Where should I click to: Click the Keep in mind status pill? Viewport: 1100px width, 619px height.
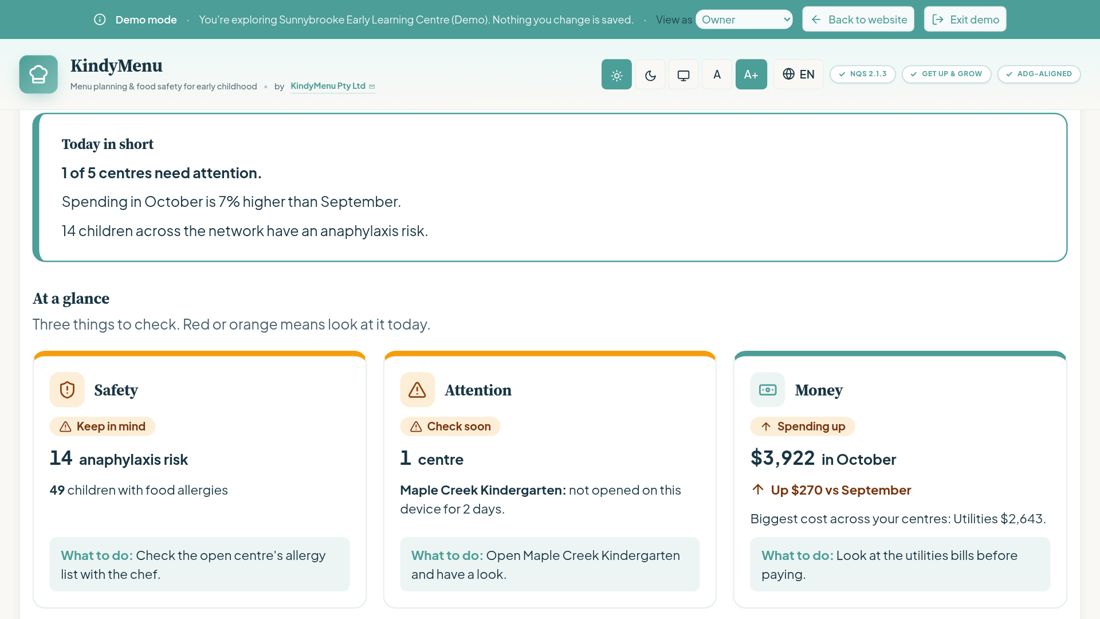click(x=102, y=426)
